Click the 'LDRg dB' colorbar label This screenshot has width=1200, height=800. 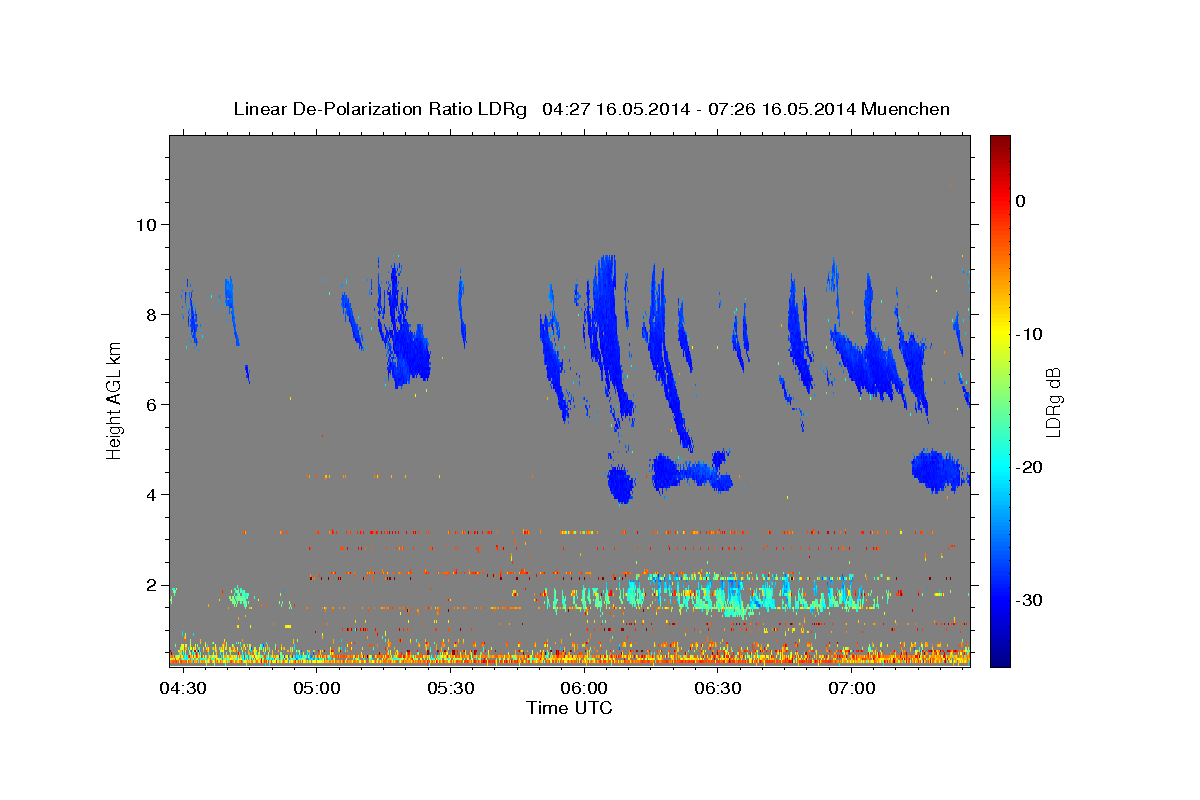(1052, 402)
